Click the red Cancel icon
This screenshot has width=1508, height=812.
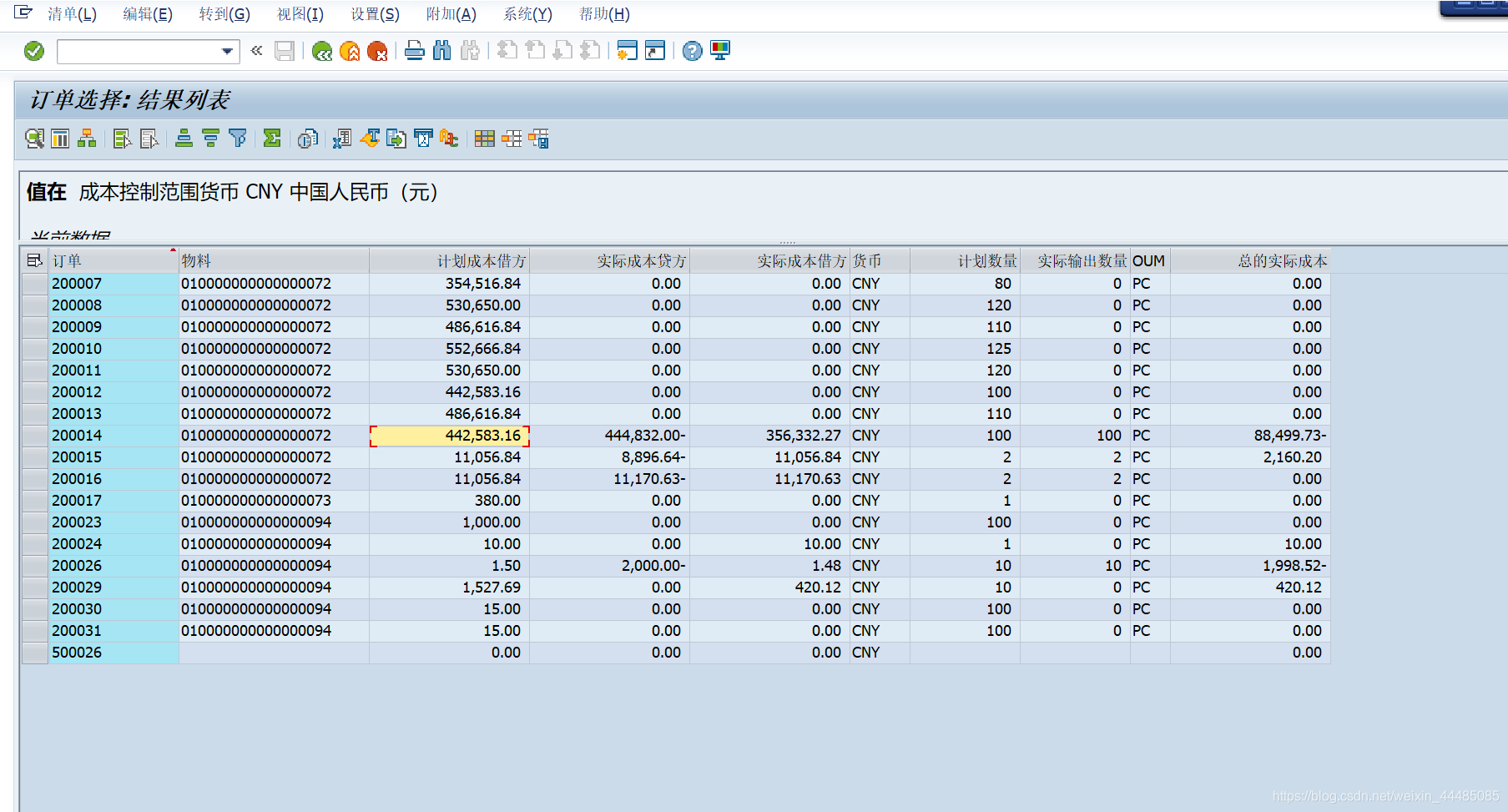pyautogui.click(x=377, y=51)
